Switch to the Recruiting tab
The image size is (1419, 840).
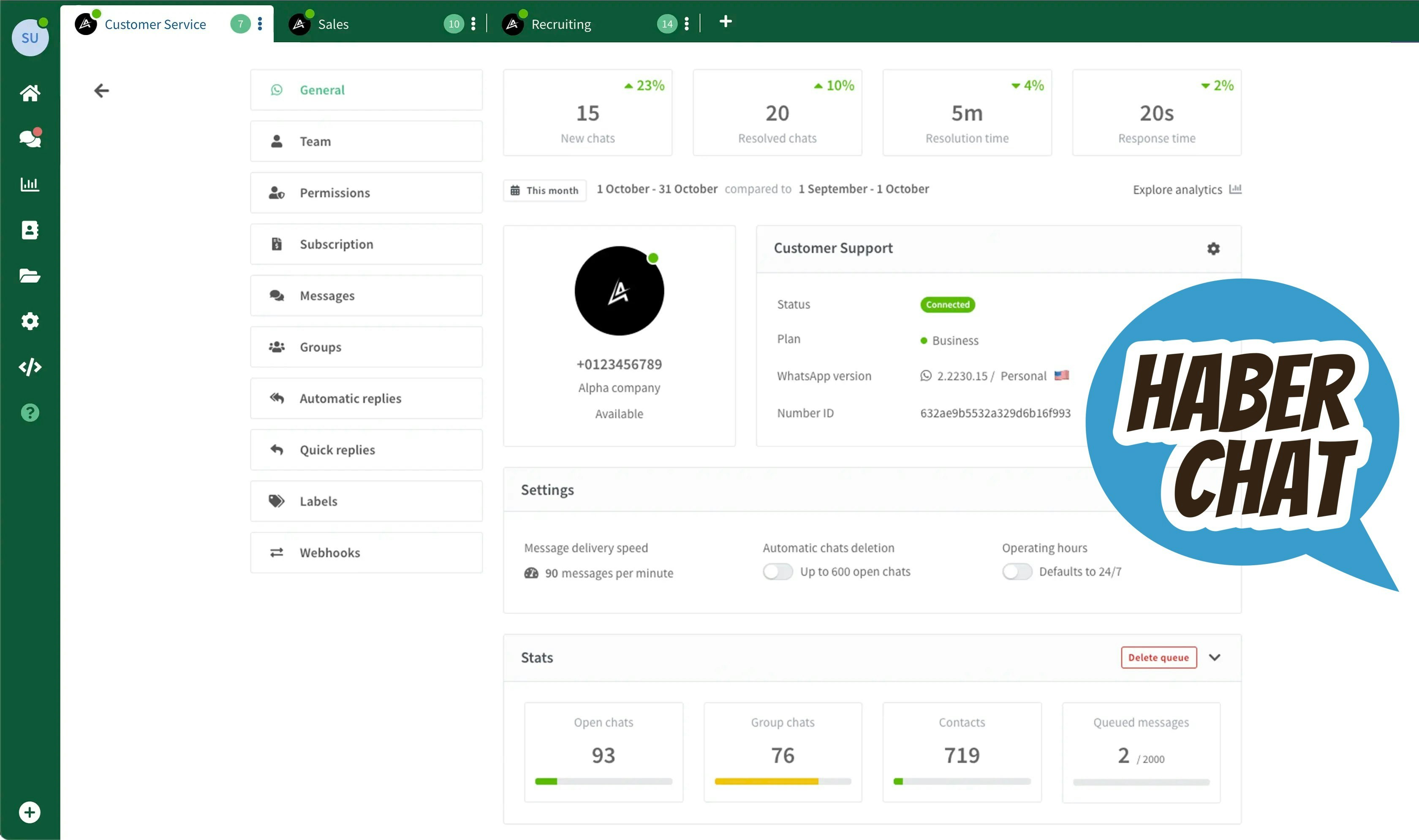[x=560, y=24]
